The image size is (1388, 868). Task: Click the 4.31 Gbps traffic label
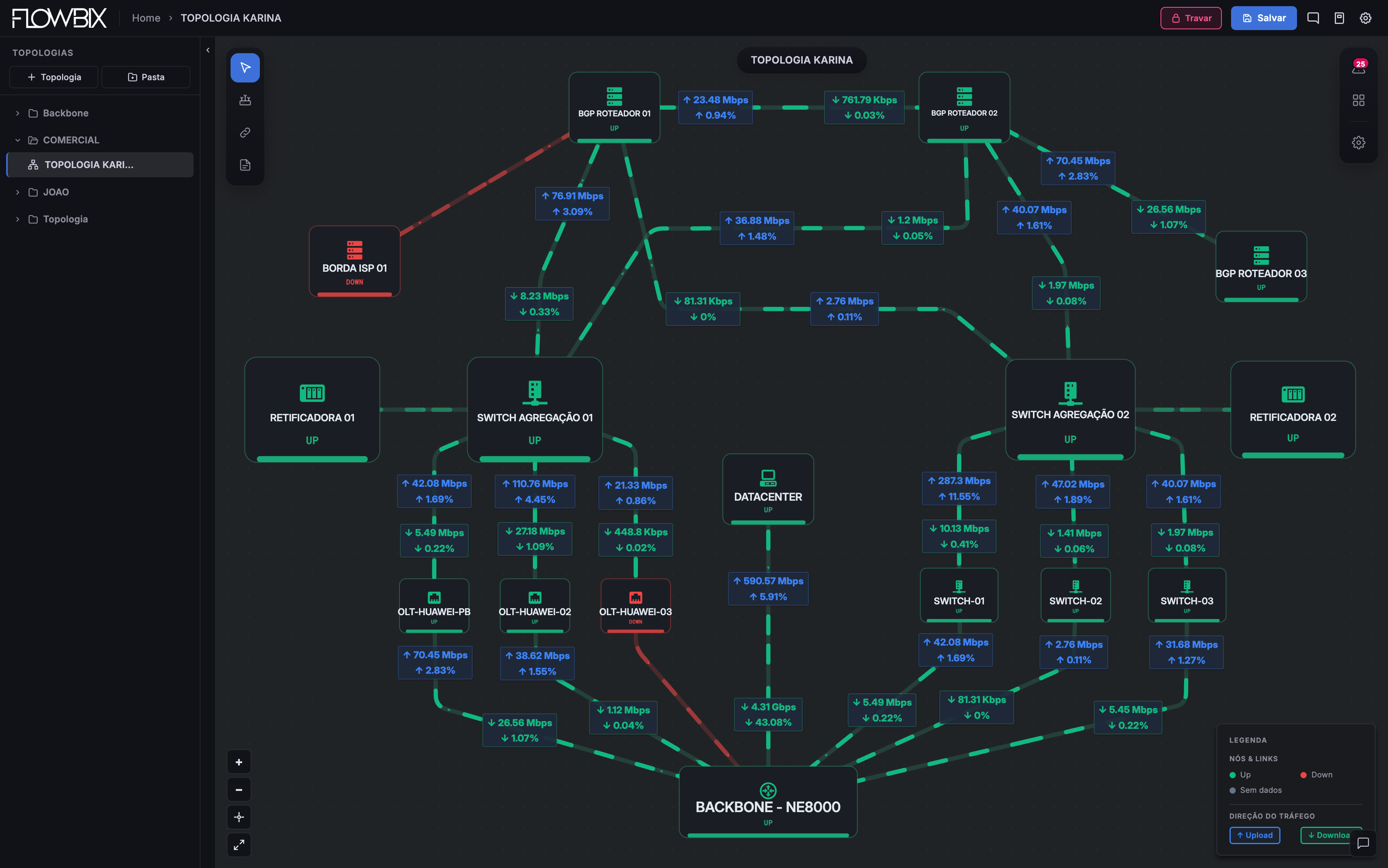pos(768,715)
